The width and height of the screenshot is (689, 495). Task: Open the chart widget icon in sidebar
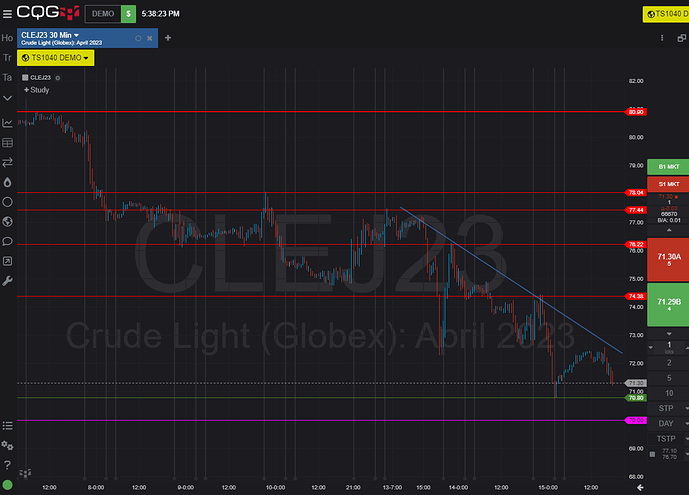click(7, 123)
